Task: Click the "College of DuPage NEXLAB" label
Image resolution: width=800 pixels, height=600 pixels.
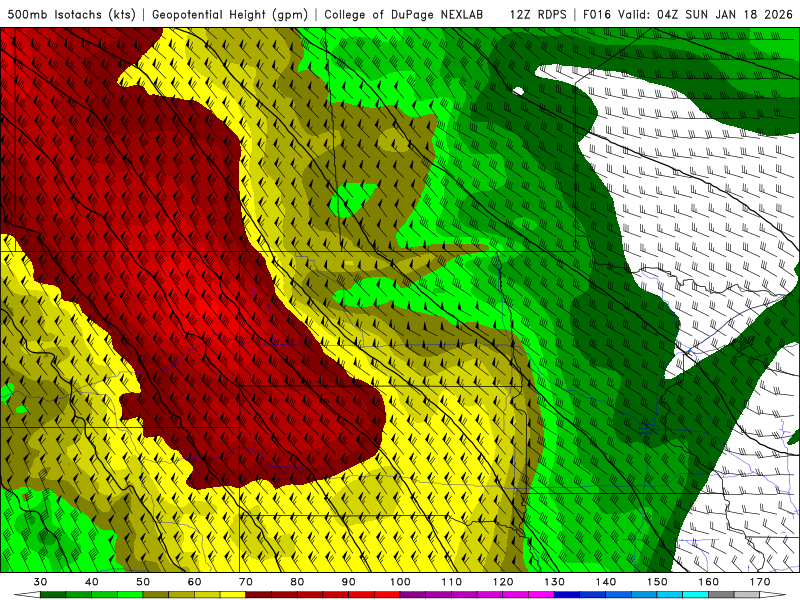Action: point(404,14)
